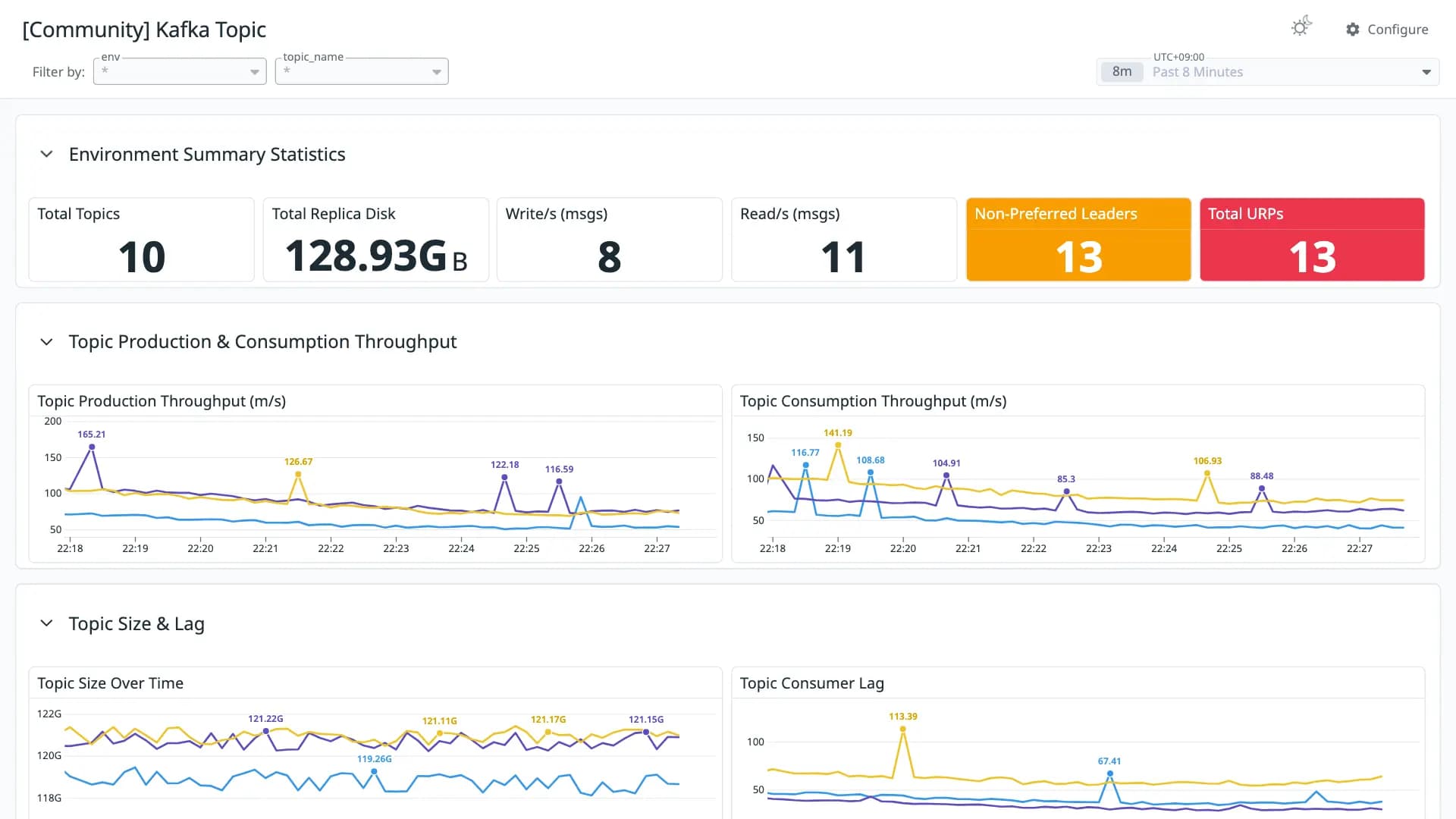Open the Configure settings

tap(1387, 30)
